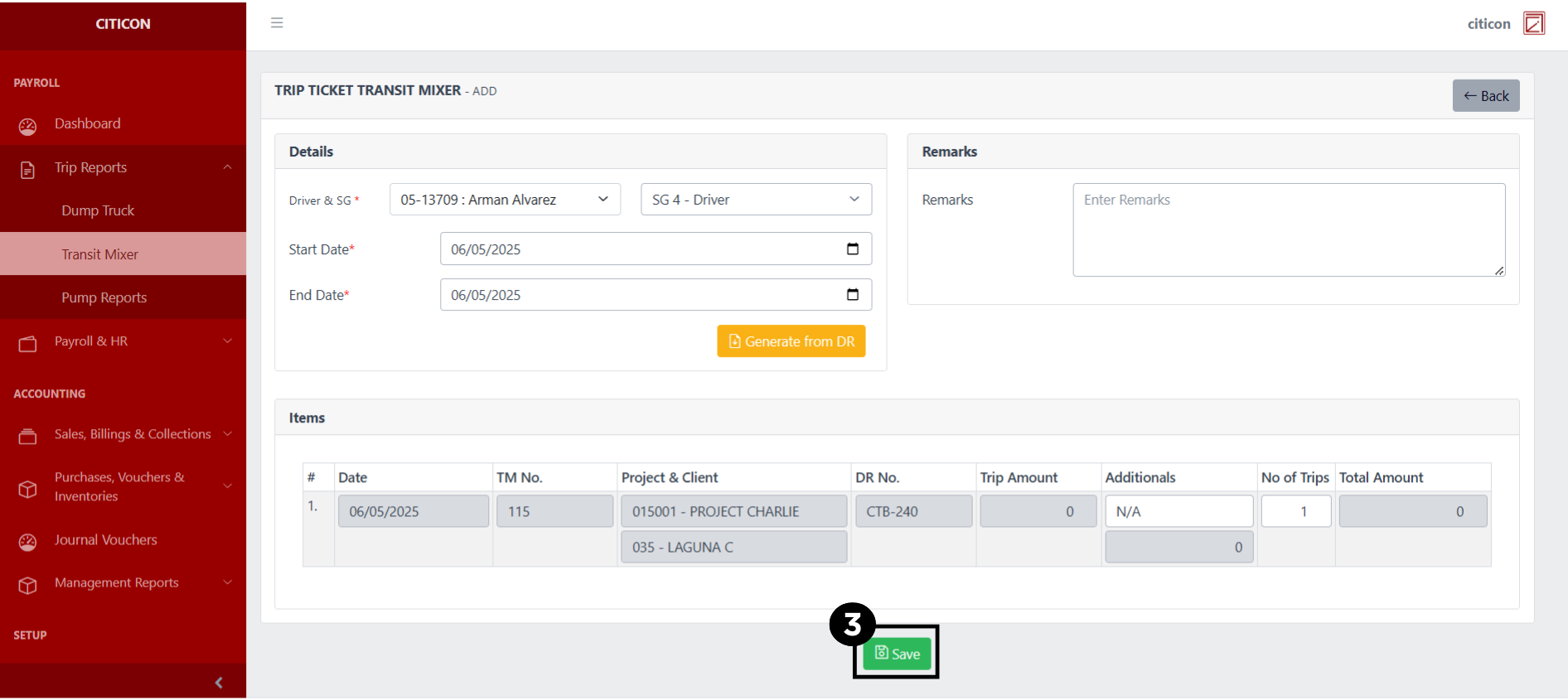Open End Date calendar picker icon
This screenshot has height=700, width=1568.
pyautogui.click(x=852, y=295)
